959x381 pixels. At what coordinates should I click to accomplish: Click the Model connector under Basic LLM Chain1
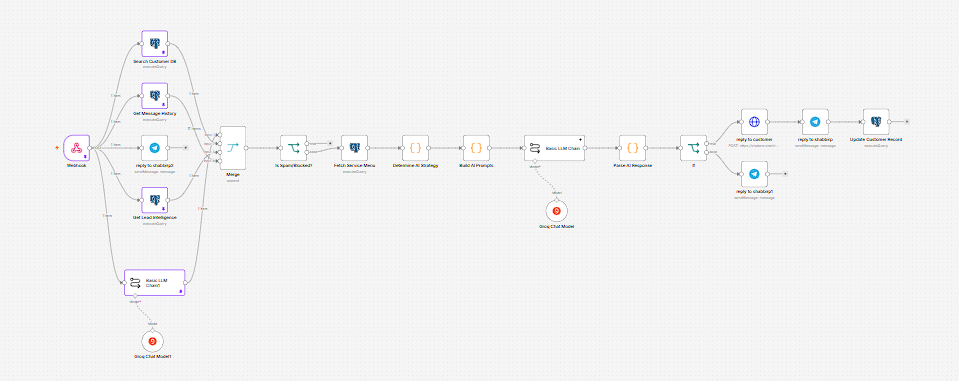coord(135,296)
